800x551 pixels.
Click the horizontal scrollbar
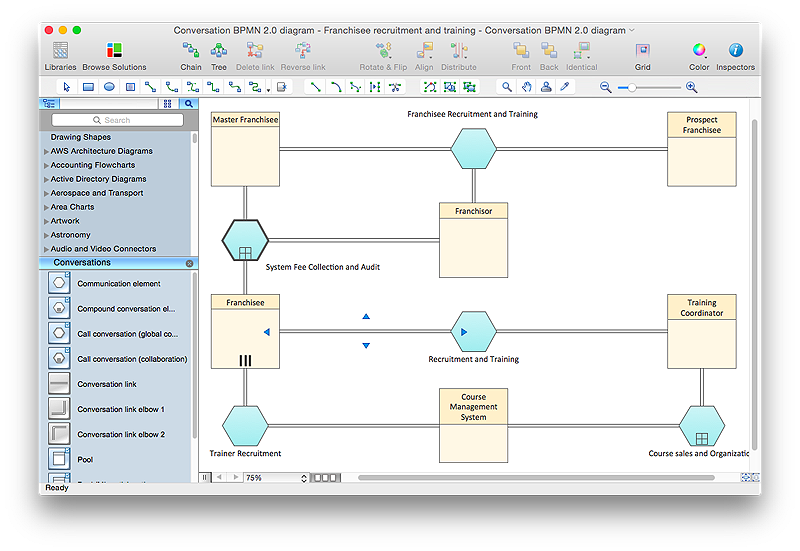pyautogui.click(x=536, y=478)
